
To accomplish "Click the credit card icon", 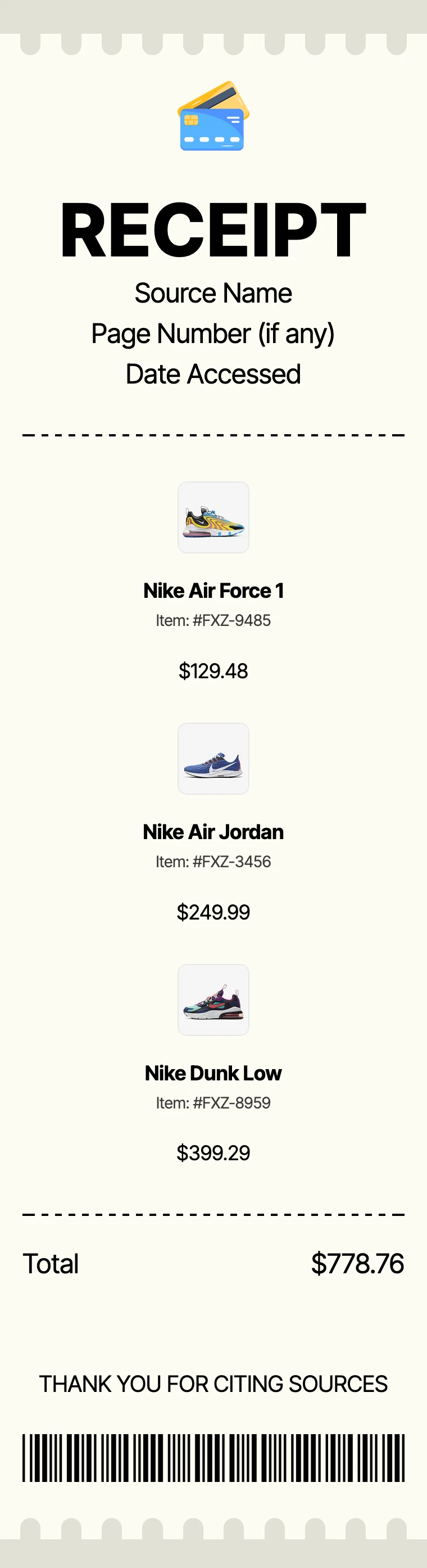I will (213, 116).
